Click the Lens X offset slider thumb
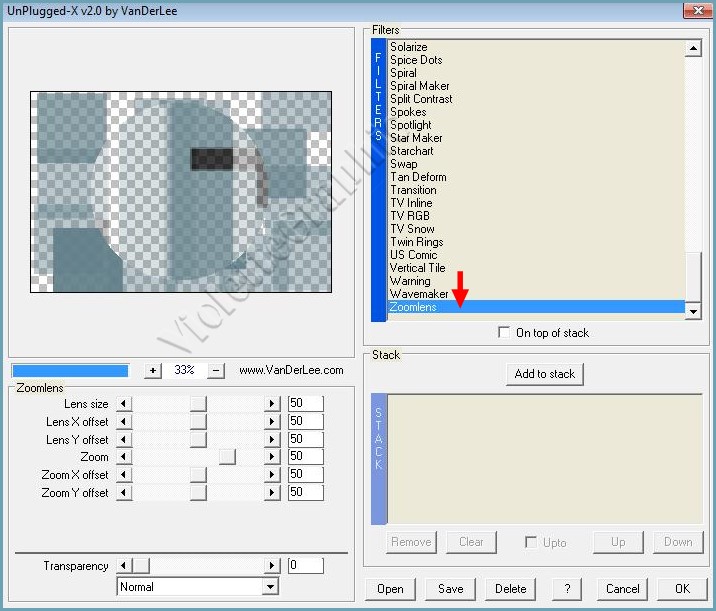 pos(198,422)
